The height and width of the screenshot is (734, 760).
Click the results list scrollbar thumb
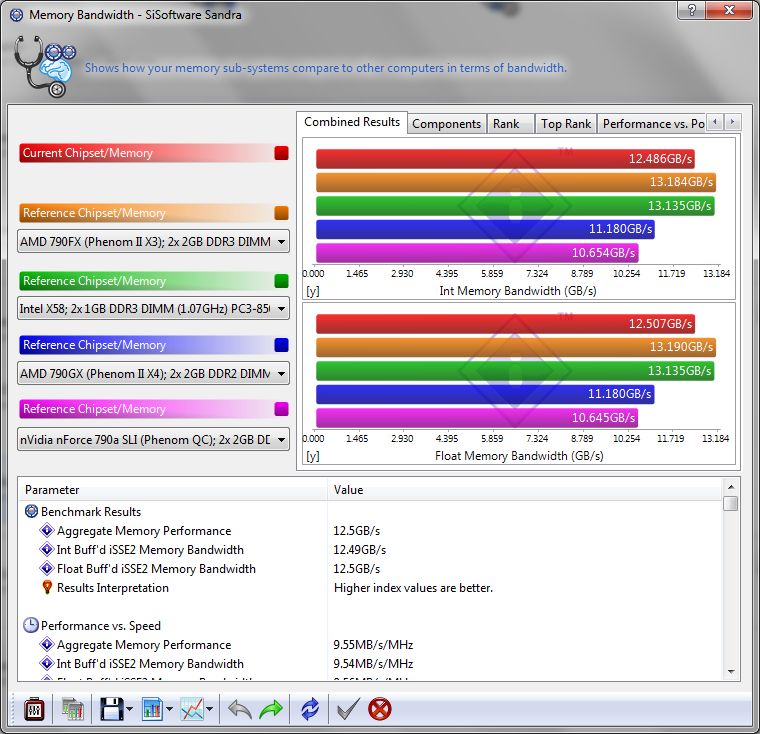point(731,503)
